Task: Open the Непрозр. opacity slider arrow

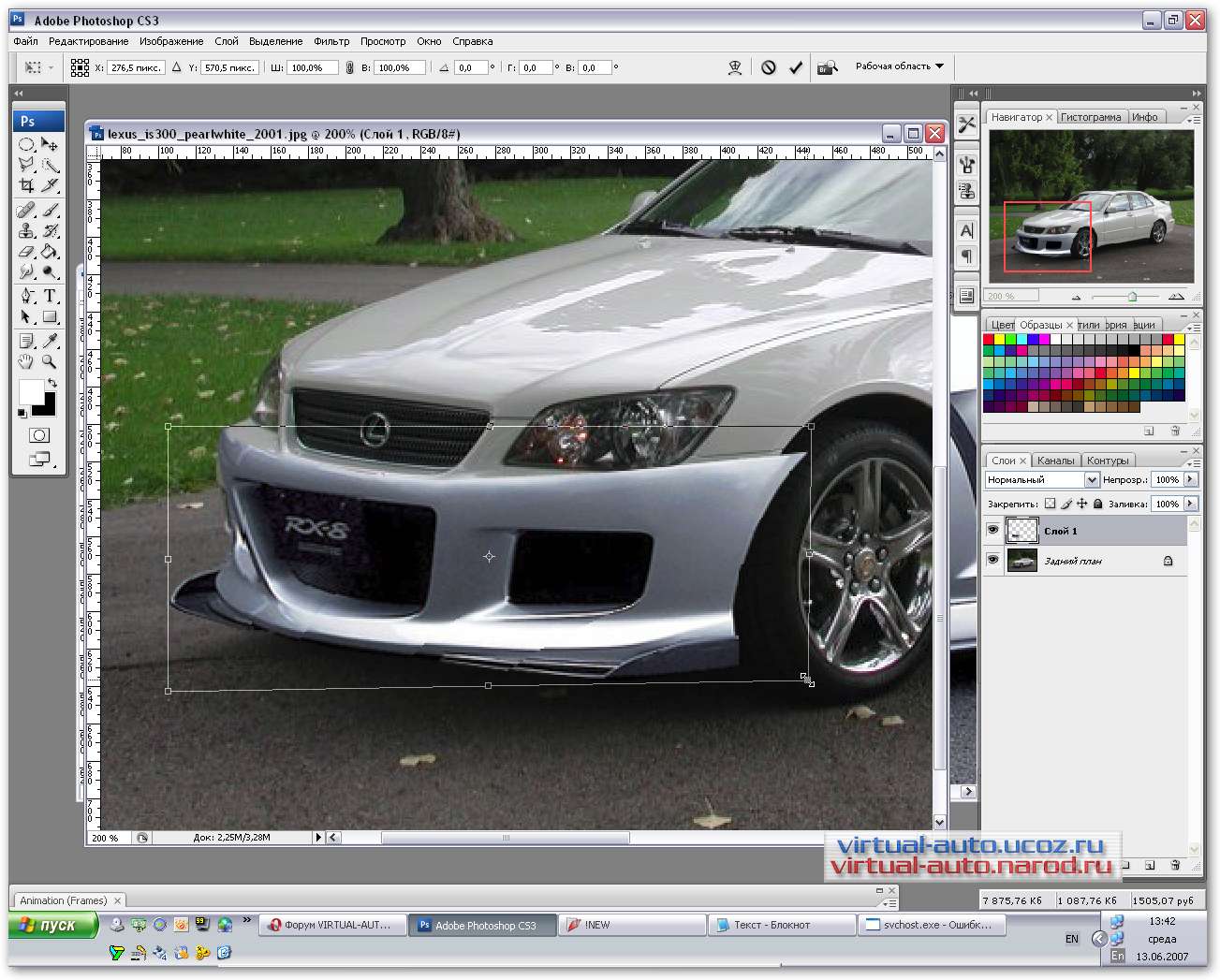Action: tap(1190, 479)
